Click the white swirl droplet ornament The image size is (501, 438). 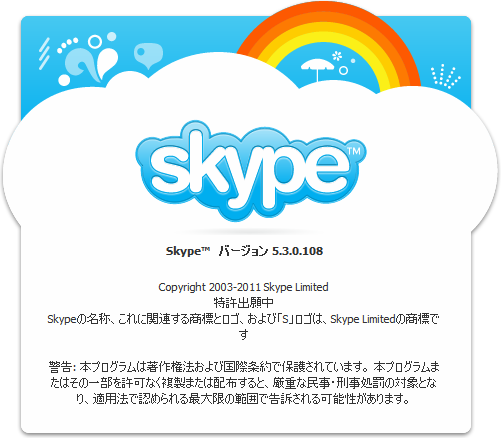click(92, 64)
